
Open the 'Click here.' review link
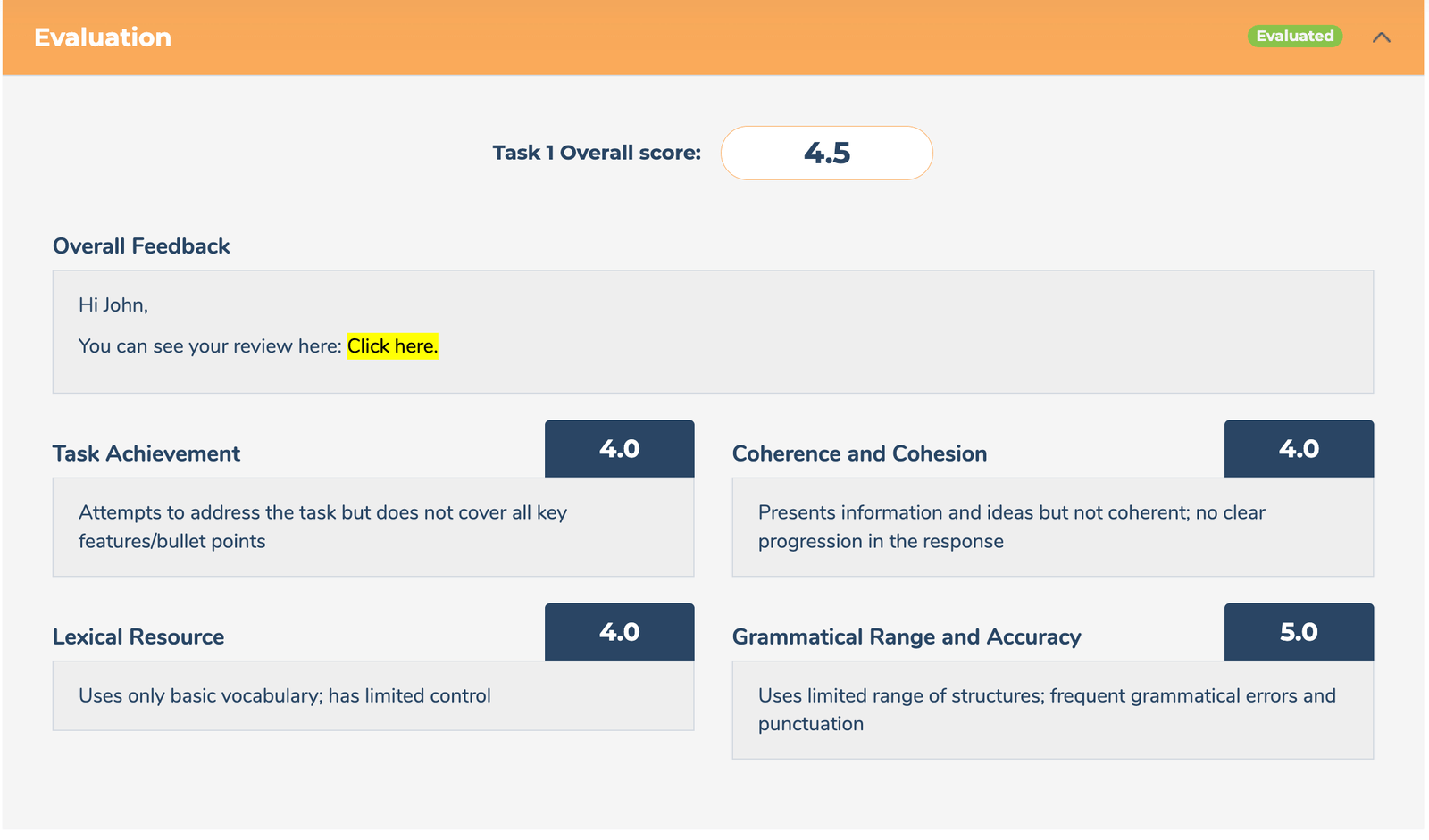[392, 346]
